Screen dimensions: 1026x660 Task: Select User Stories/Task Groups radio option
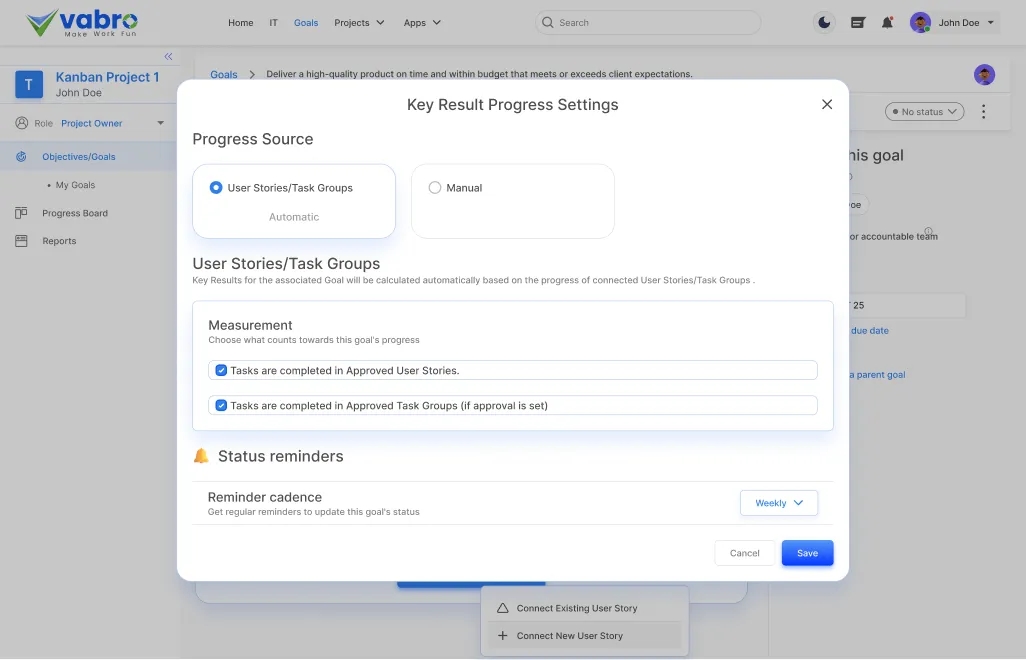216,188
